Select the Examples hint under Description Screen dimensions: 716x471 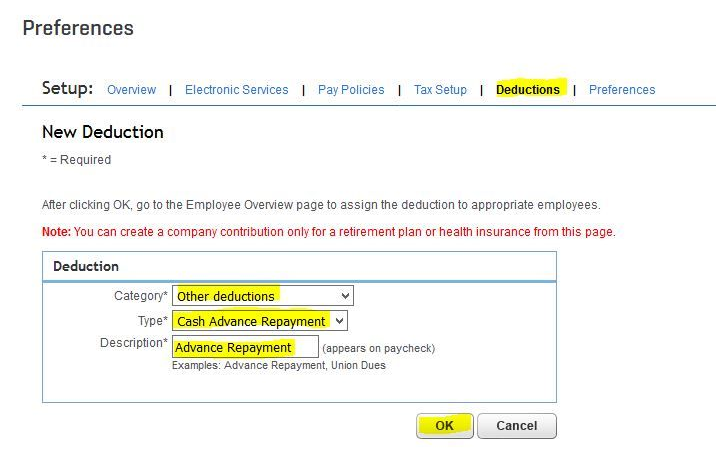pos(279,365)
